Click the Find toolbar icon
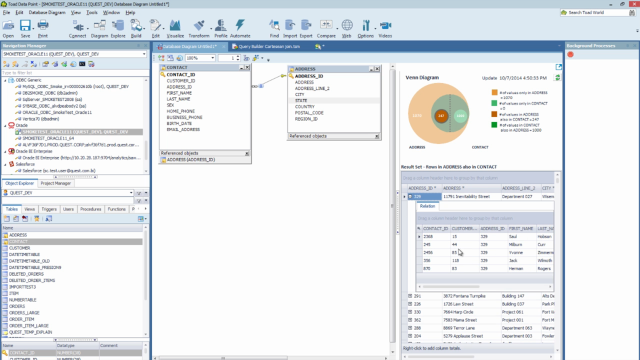 click(274, 29)
